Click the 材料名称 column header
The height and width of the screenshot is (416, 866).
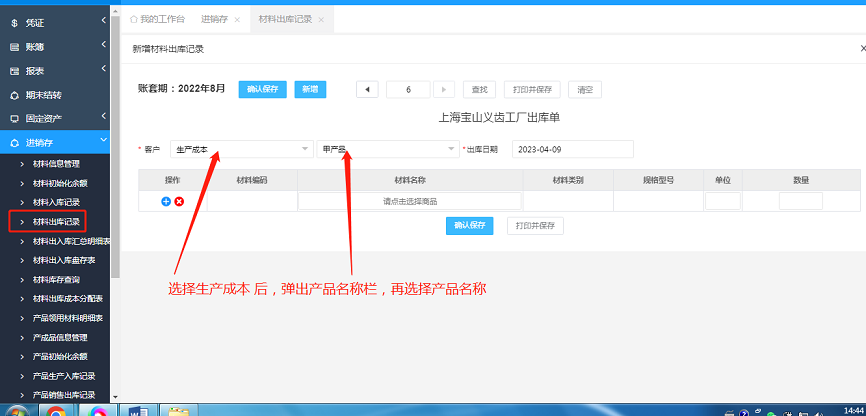tap(410, 181)
